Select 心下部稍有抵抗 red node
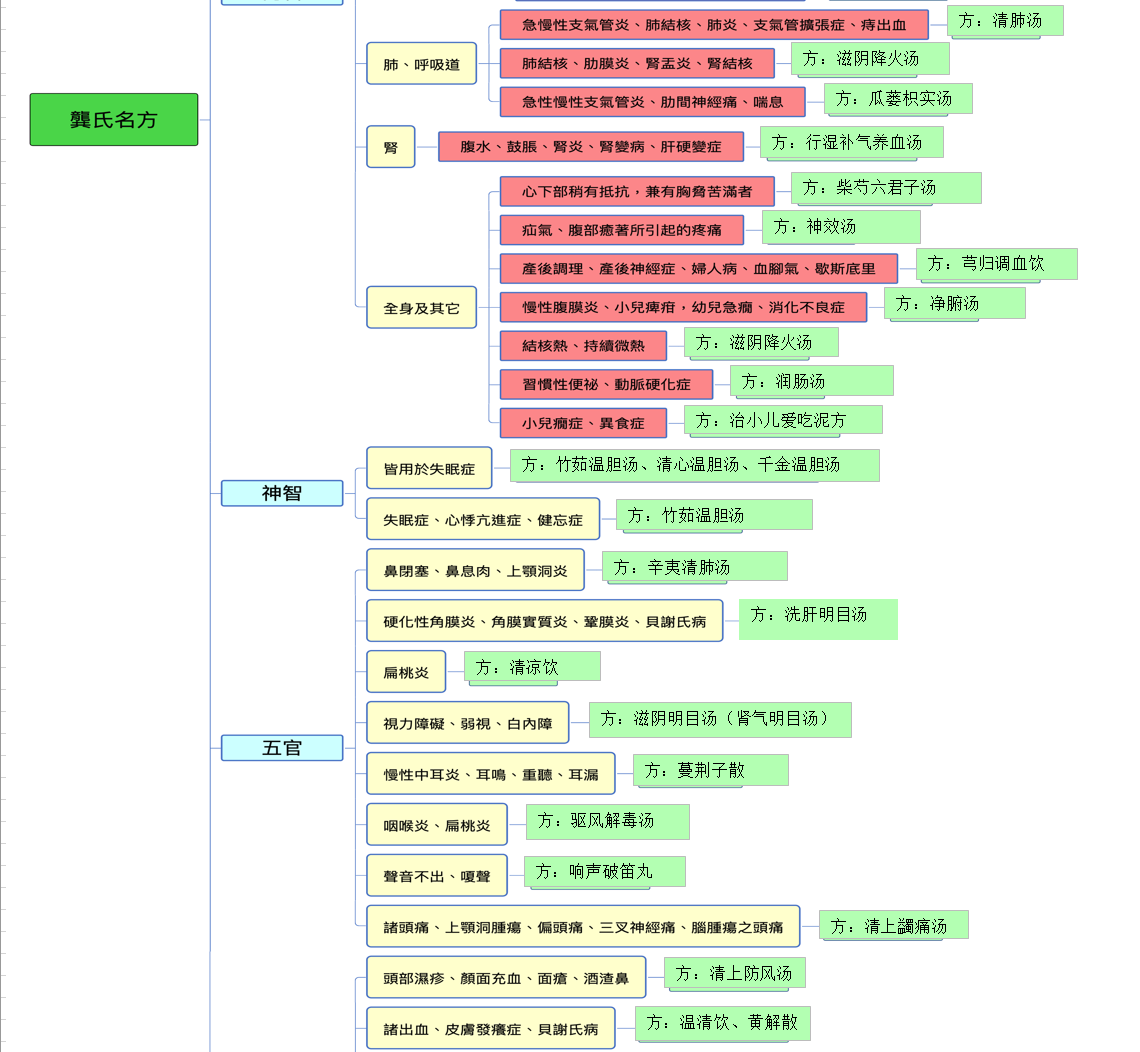The image size is (1140, 1052). pyautogui.click(x=637, y=191)
